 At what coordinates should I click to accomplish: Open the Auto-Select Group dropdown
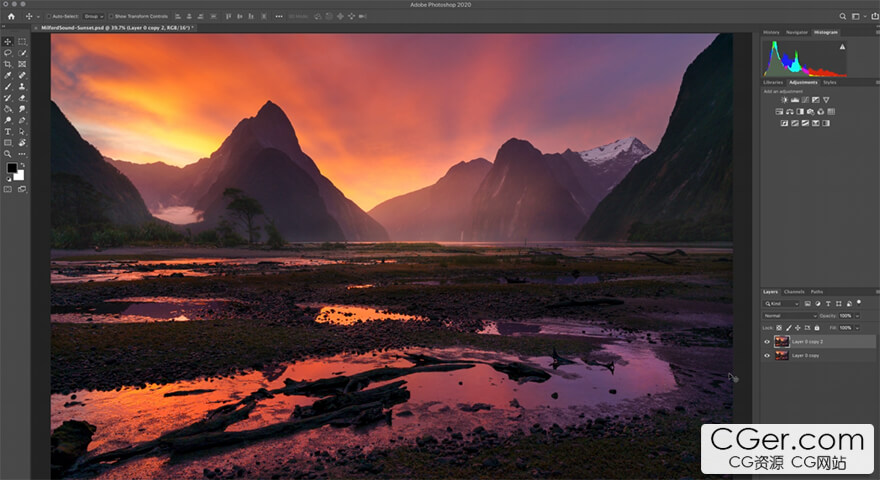click(93, 17)
